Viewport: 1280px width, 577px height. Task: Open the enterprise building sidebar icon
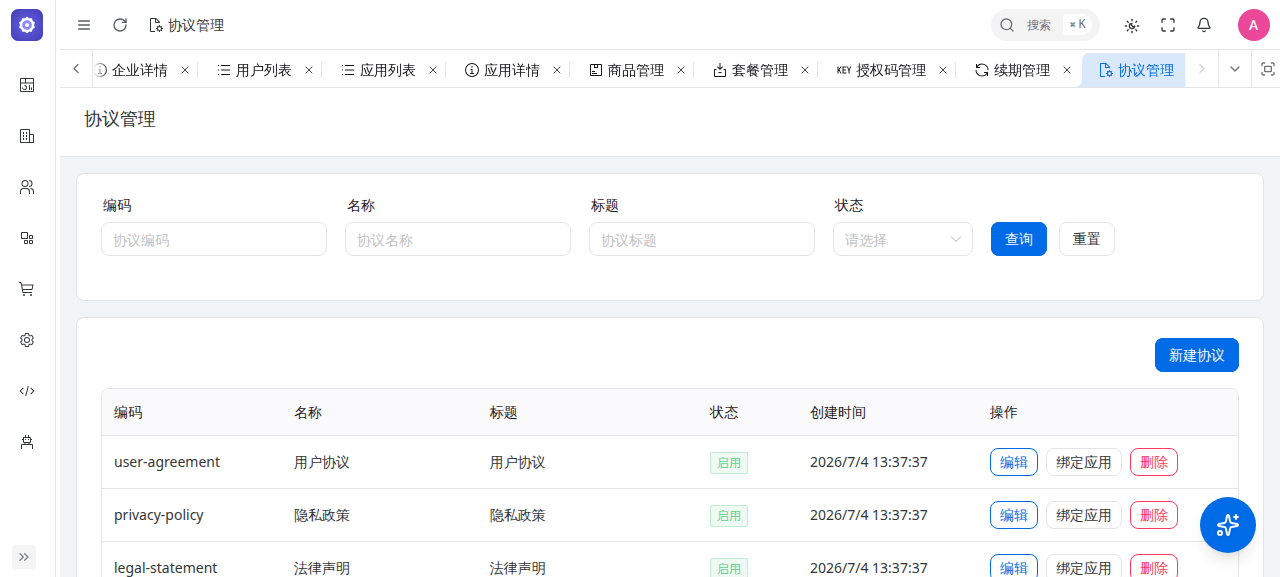pyautogui.click(x=27, y=136)
